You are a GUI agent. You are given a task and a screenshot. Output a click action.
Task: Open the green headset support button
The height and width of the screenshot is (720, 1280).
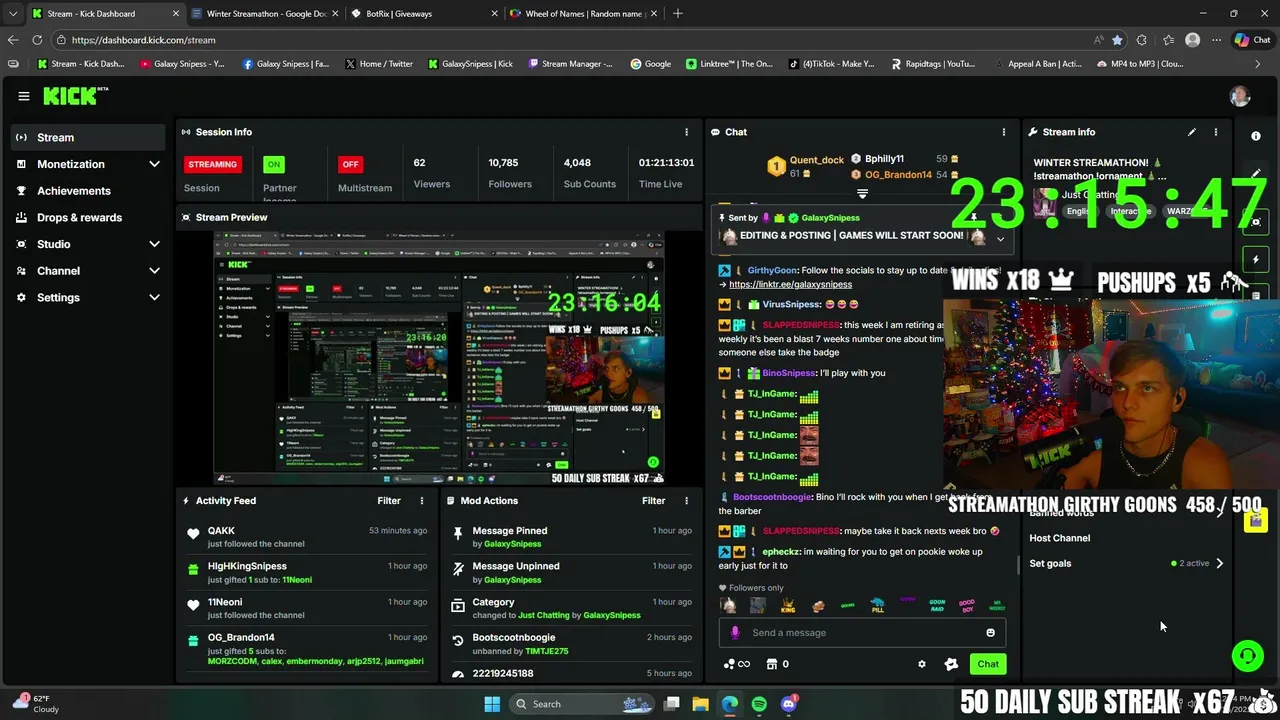click(1247, 656)
